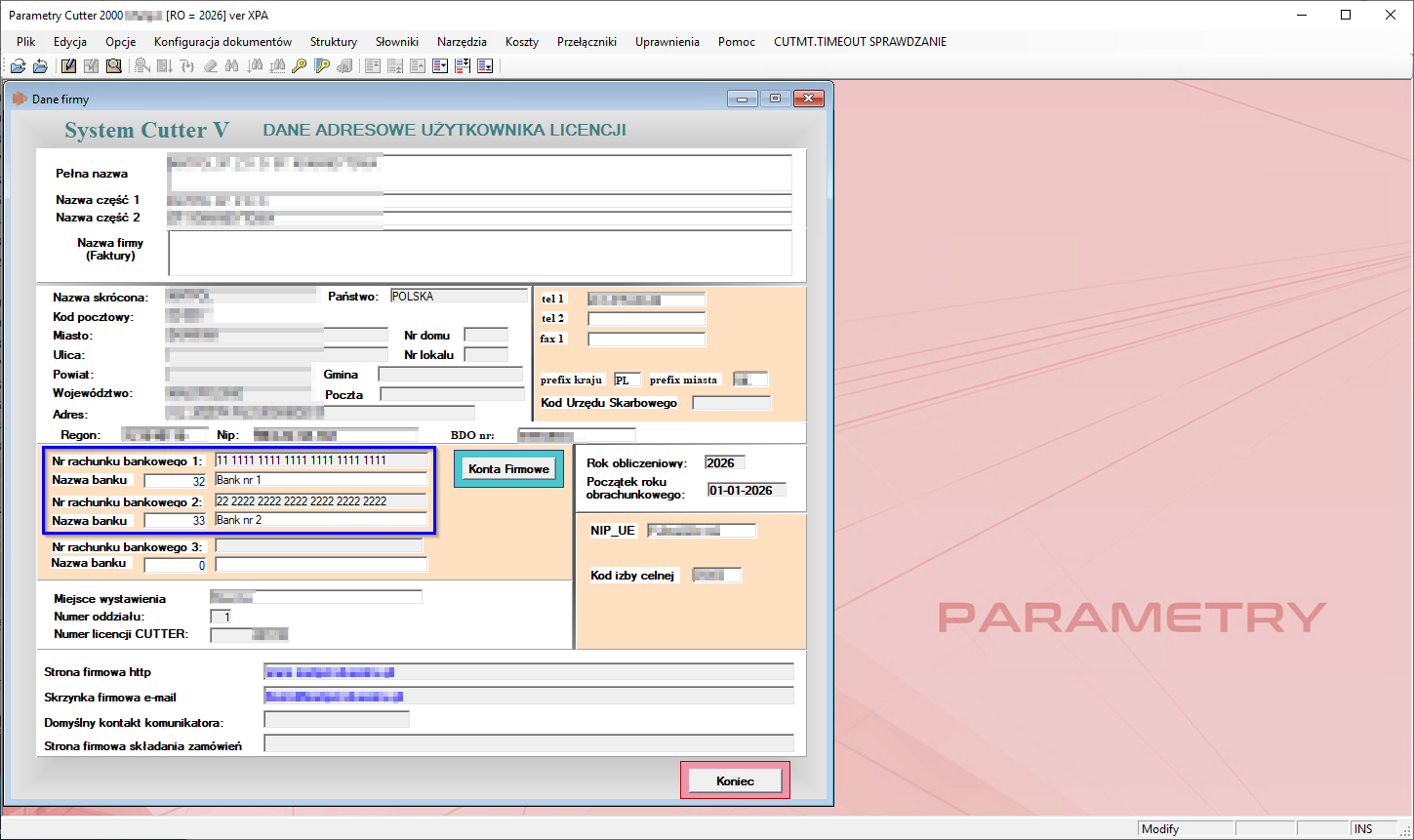Click the greyed-out eraser icon in toolbar
1414x840 pixels.
pos(210,66)
